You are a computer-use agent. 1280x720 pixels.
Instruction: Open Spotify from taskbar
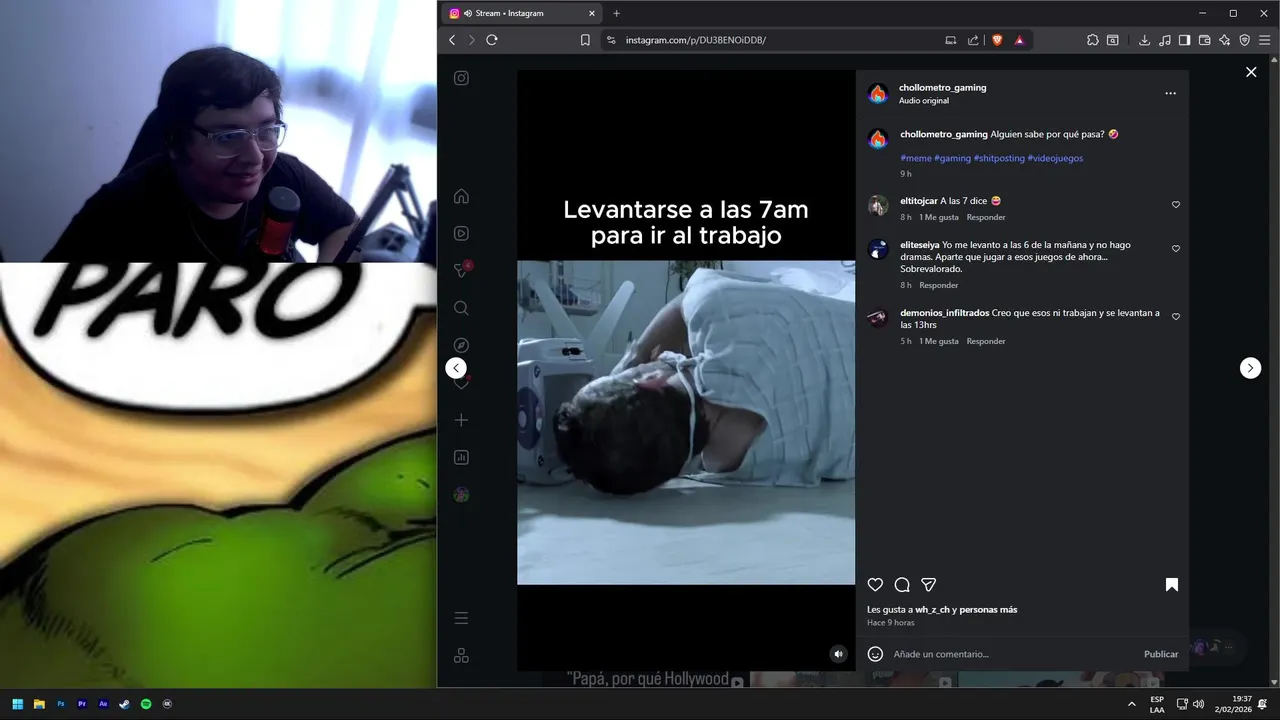click(146, 704)
